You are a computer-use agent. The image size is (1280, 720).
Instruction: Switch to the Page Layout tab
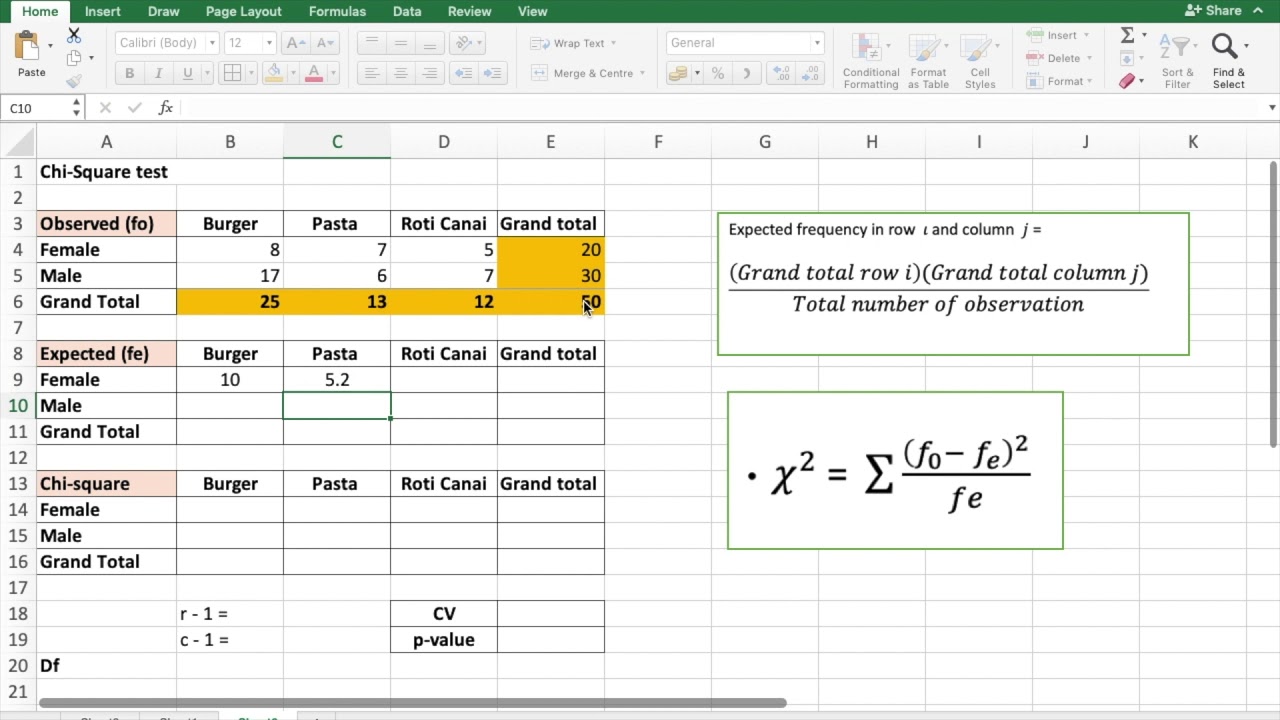(x=242, y=11)
